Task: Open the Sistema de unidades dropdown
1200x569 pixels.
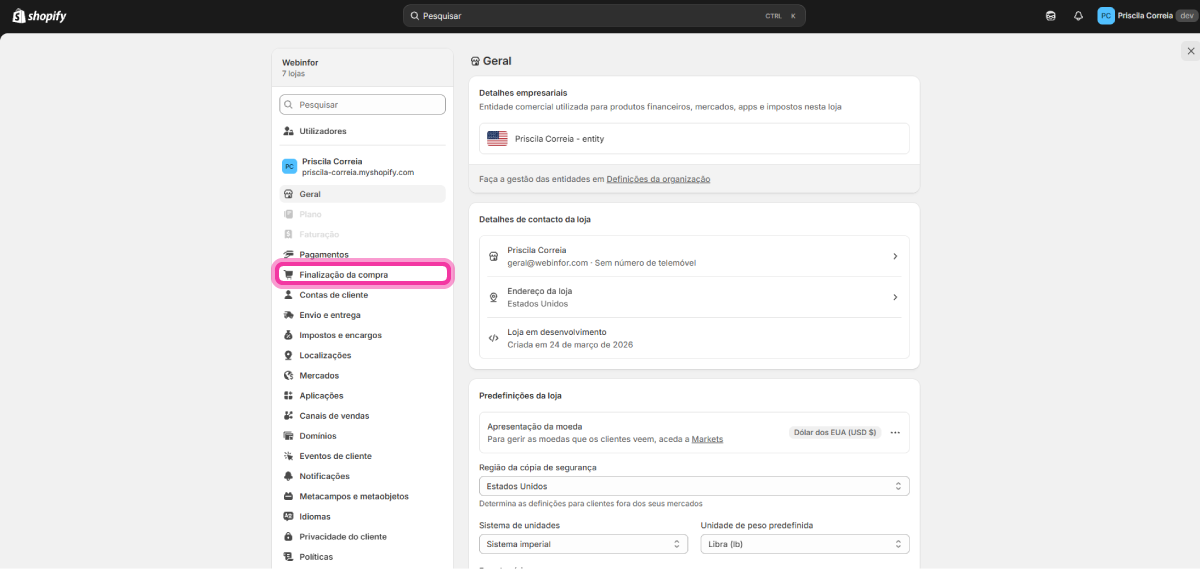Action: [583, 544]
